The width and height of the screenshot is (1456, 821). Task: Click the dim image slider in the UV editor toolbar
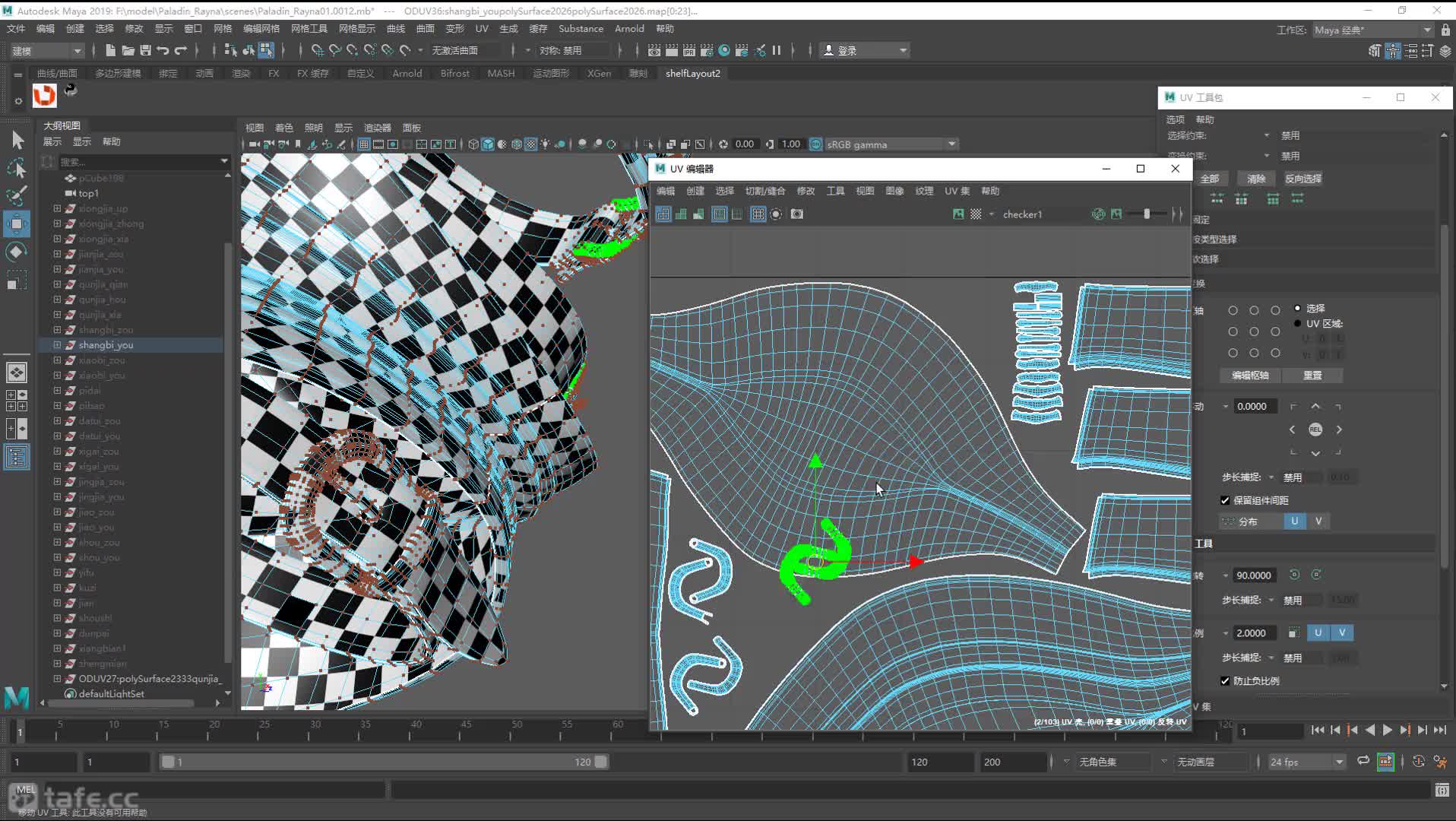[x=1146, y=214]
